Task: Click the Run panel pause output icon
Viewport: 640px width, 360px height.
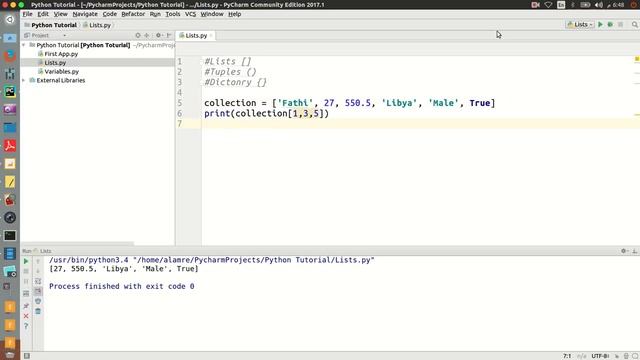Action: tap(26, 282)
